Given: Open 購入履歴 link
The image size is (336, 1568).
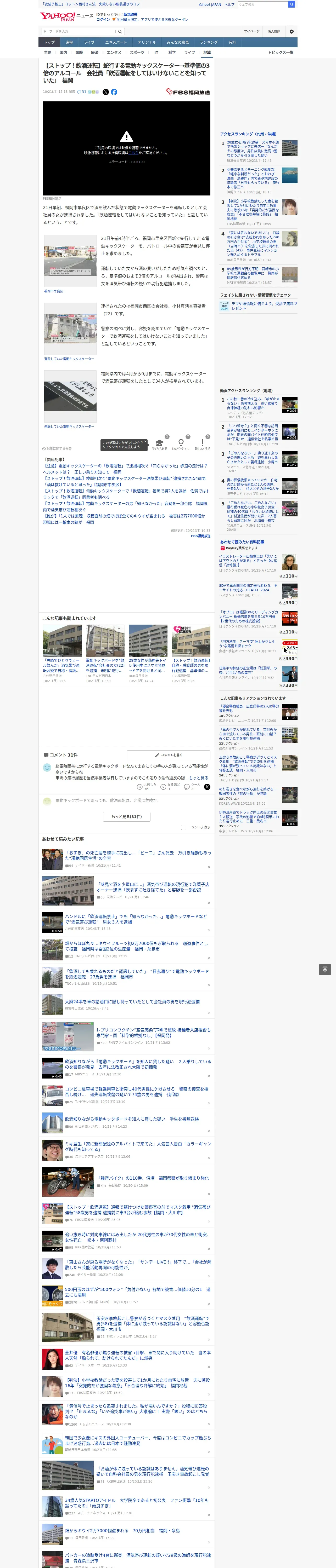Looking at the screenshot, I should pos(274,31).
